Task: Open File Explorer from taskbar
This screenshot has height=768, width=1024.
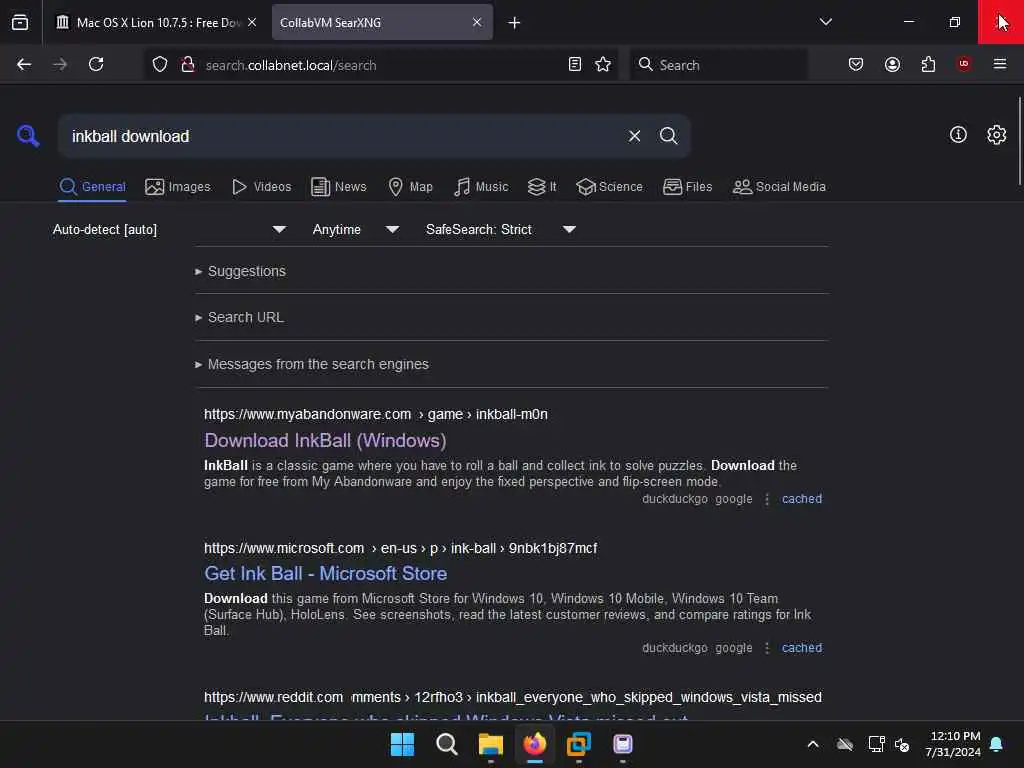Action: pos(490,744)
